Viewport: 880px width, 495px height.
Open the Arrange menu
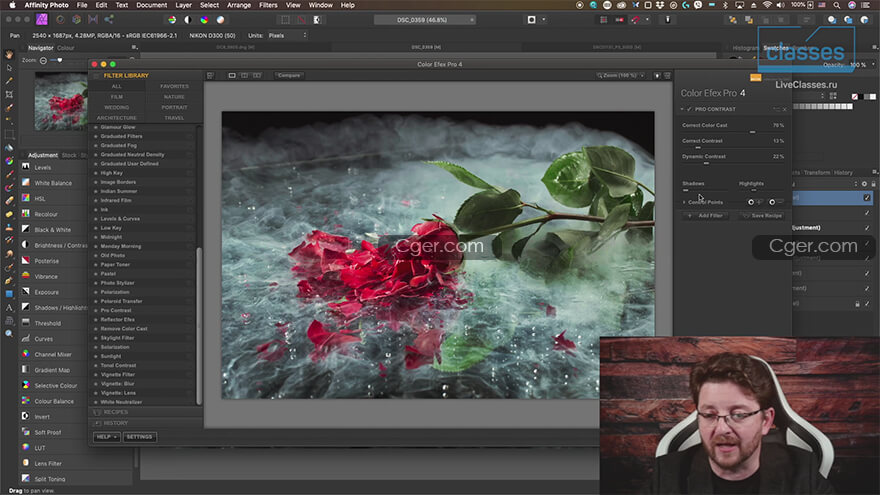pos(239,5)
